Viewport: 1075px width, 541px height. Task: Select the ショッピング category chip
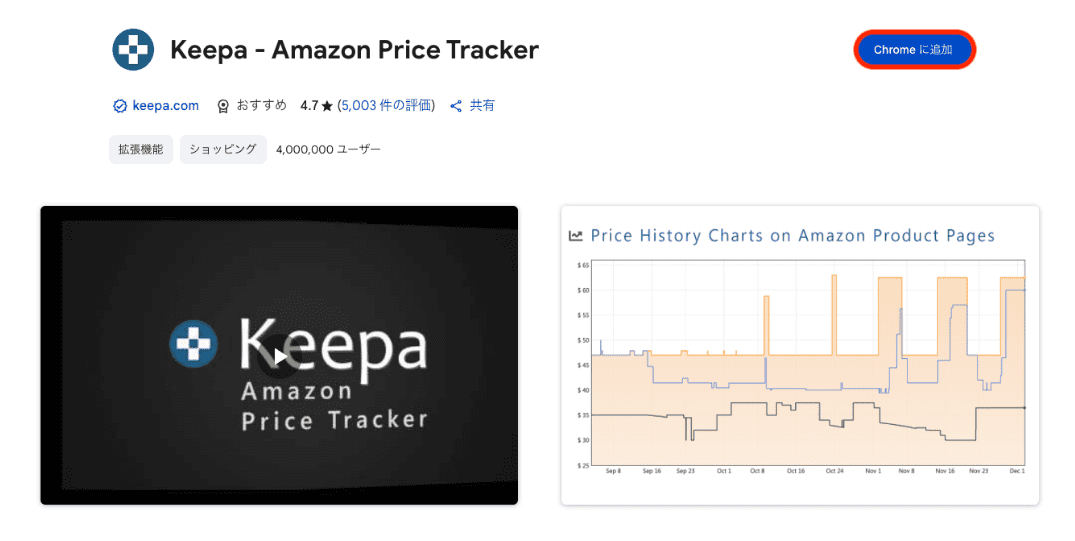click(x=223, y=150)
